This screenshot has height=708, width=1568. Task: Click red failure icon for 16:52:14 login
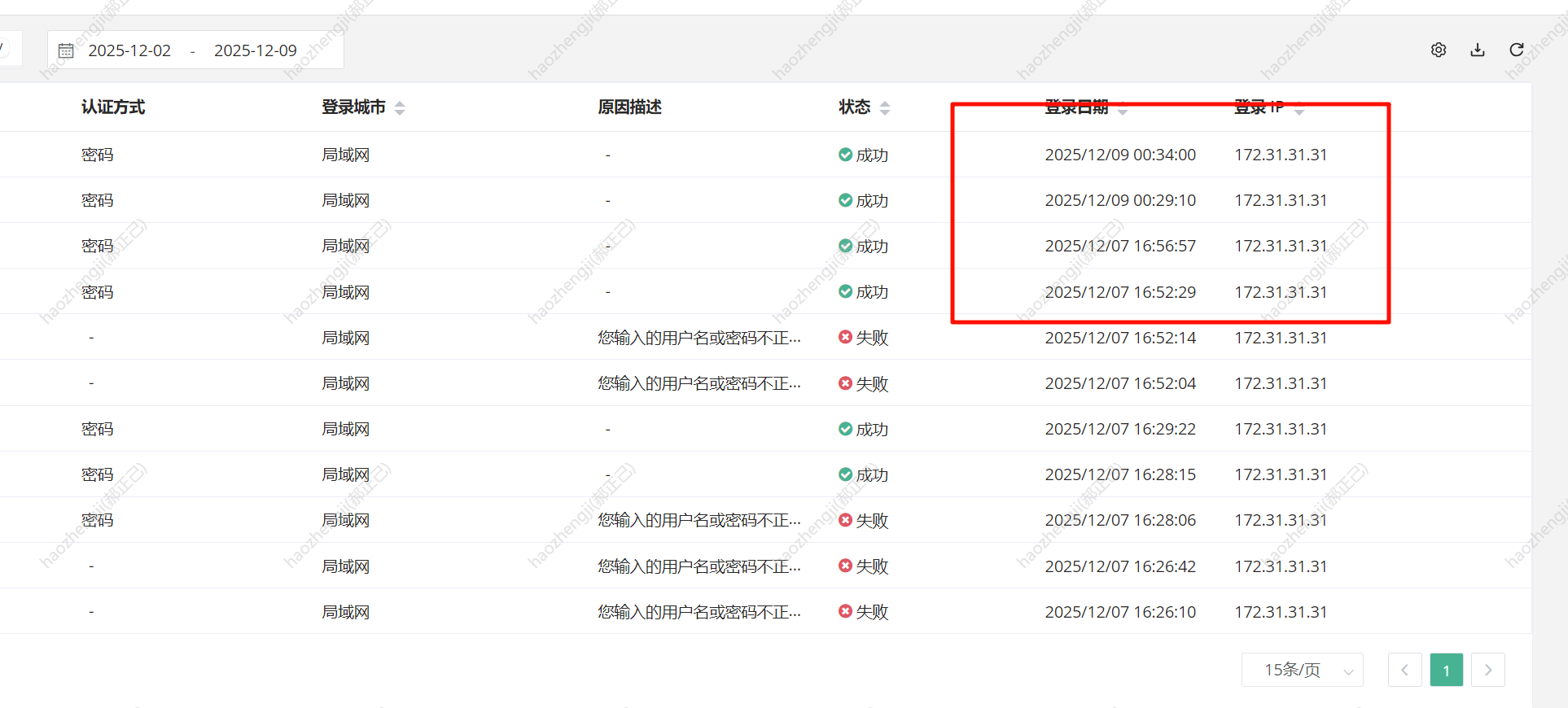pos(845,337)
